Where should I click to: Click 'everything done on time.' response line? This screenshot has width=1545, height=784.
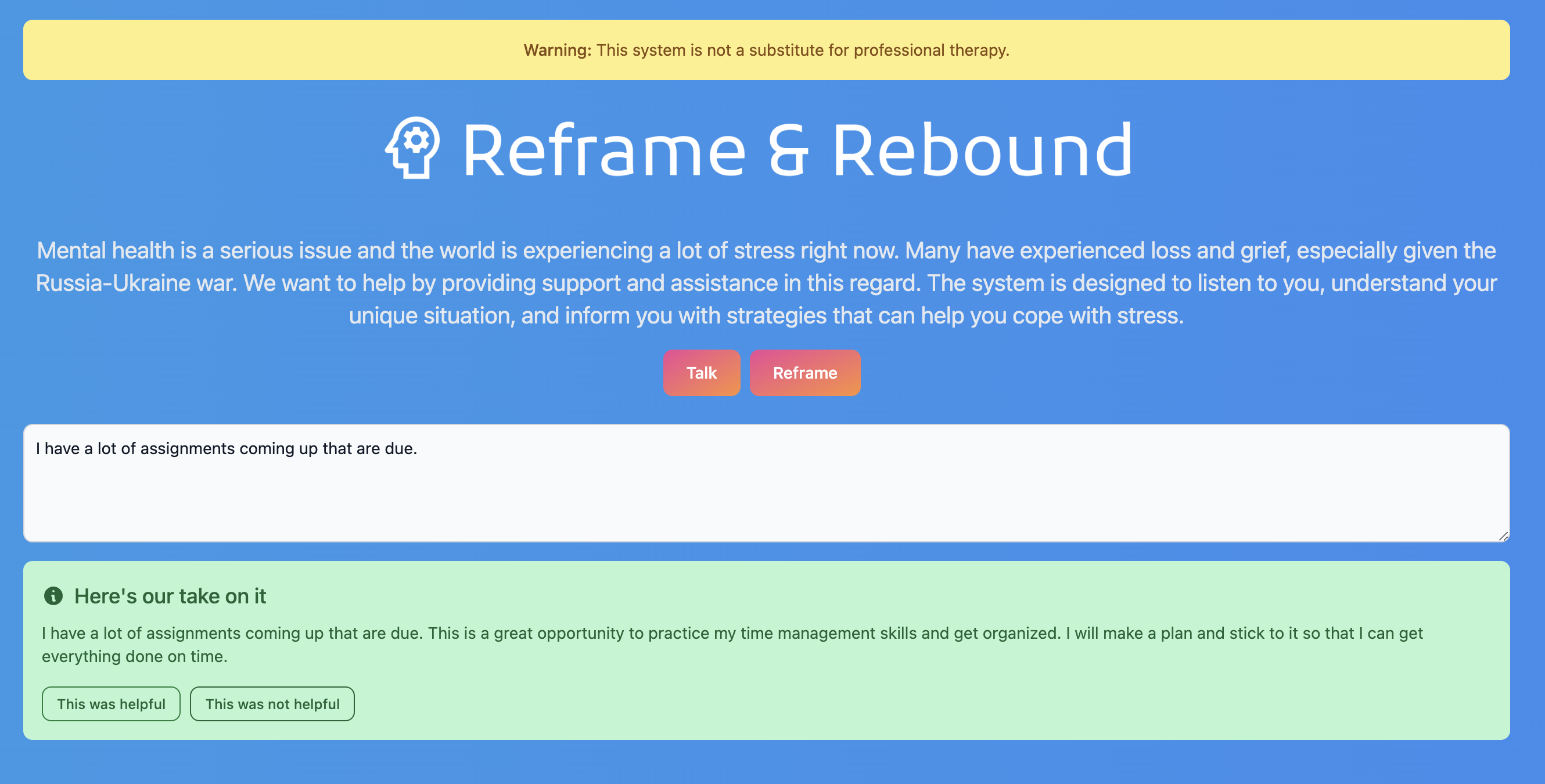[134, 656]
